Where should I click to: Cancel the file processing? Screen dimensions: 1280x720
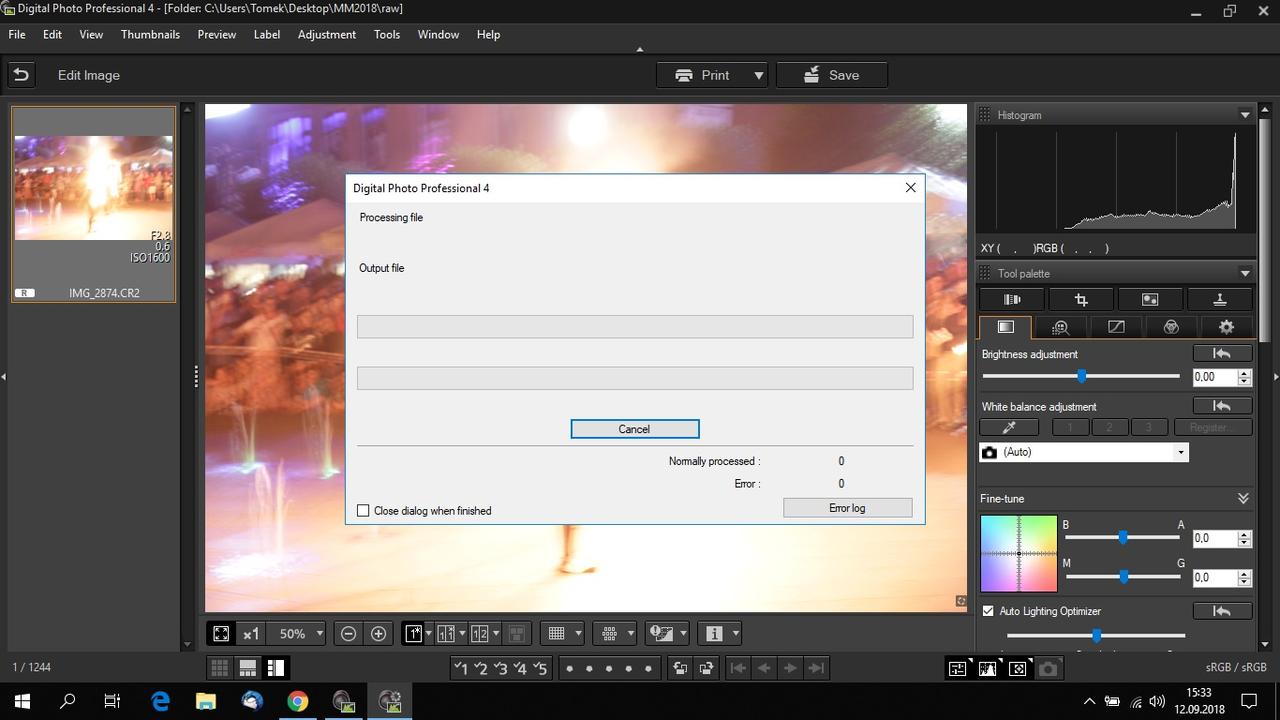[x=634, y=429]
